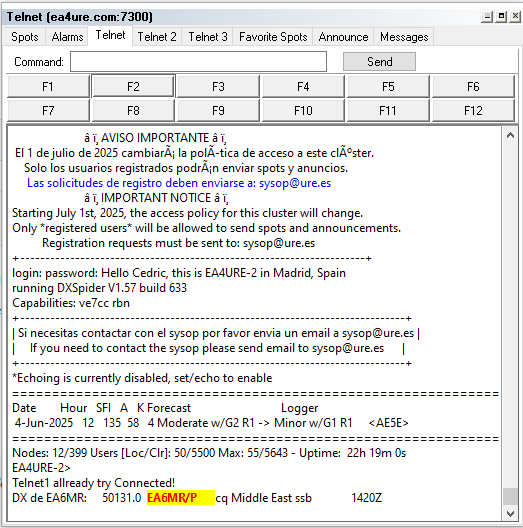Click the 'Nodes: 12/399 Users' status line

pyautogui.click(x=209, y=453)
